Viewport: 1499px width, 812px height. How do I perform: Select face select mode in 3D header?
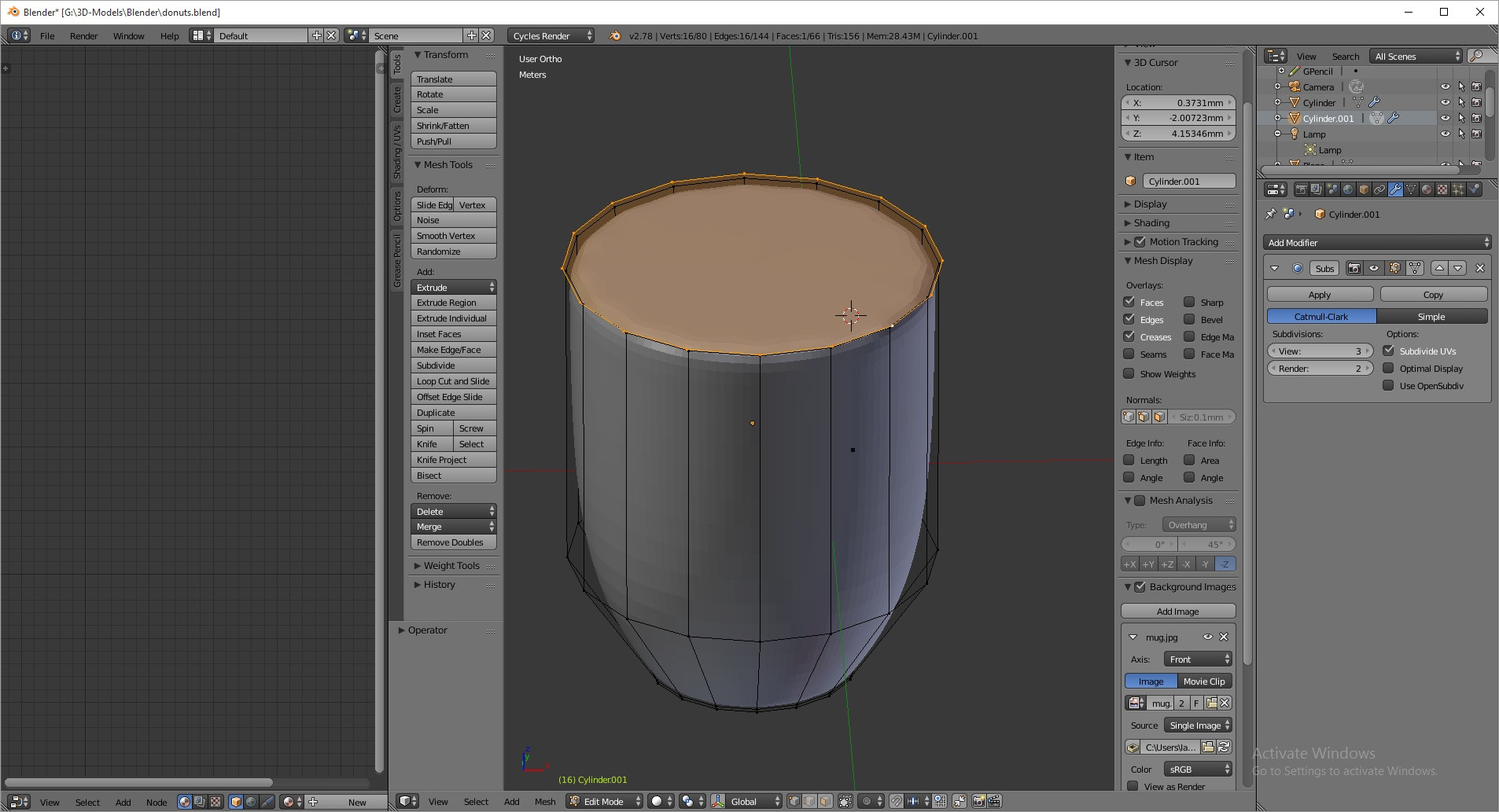tap(825, 801)
